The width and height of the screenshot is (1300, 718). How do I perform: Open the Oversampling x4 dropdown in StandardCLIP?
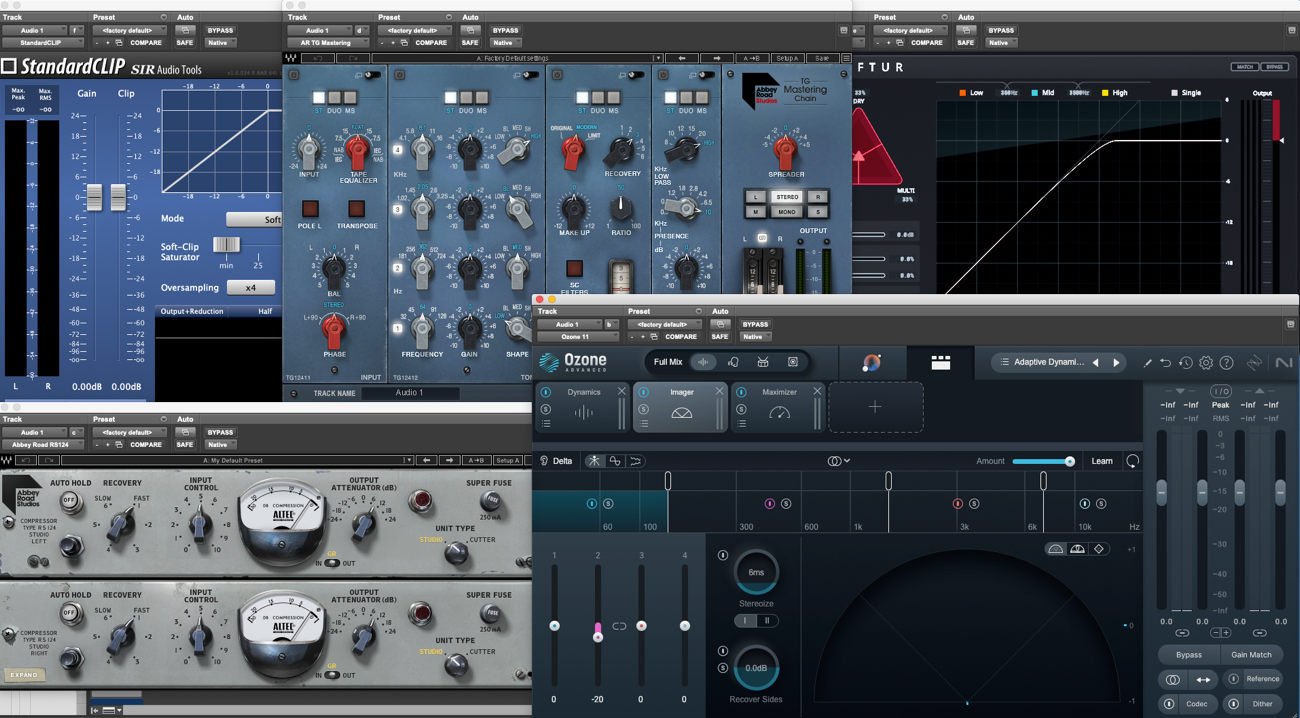point(251,288)
